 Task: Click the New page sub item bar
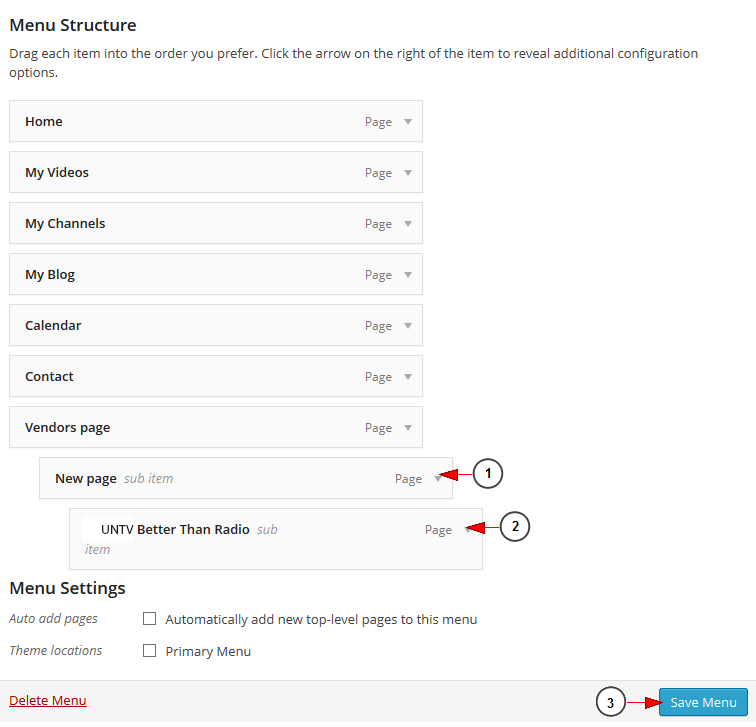click(x=246, y=478)
